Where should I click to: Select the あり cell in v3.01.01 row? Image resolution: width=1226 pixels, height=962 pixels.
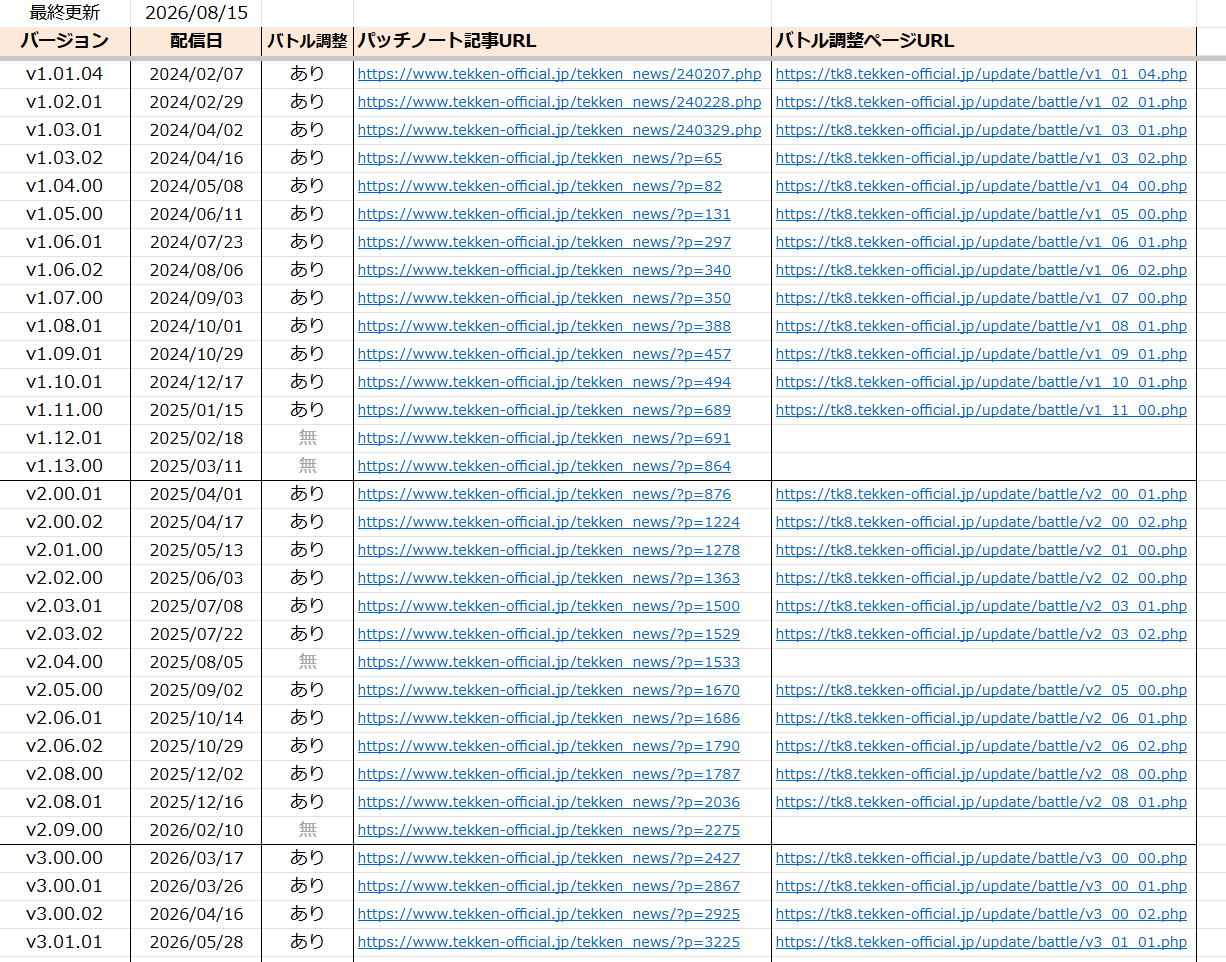tap(307, 942)
